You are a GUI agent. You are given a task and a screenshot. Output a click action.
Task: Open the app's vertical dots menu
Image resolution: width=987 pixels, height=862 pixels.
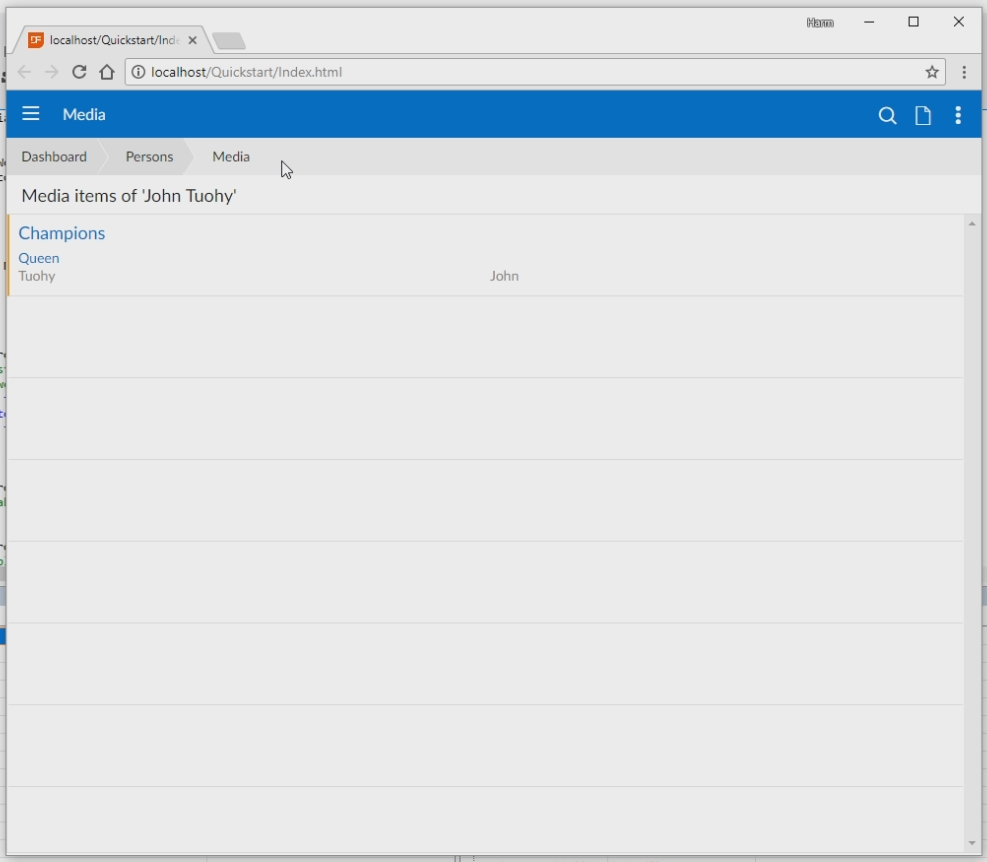coord(958,116)
